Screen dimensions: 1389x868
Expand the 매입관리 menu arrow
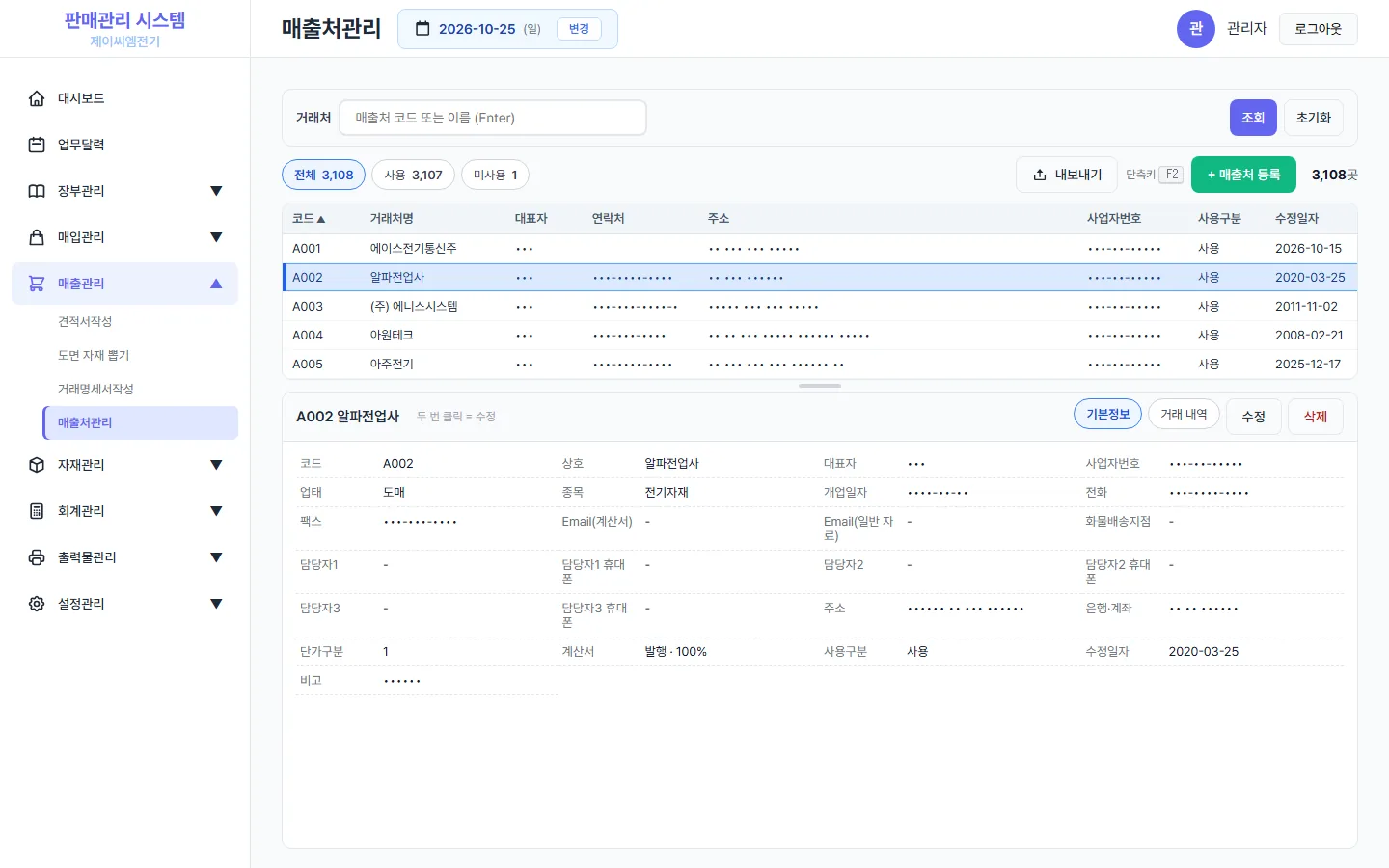click(x=216, y=237)
